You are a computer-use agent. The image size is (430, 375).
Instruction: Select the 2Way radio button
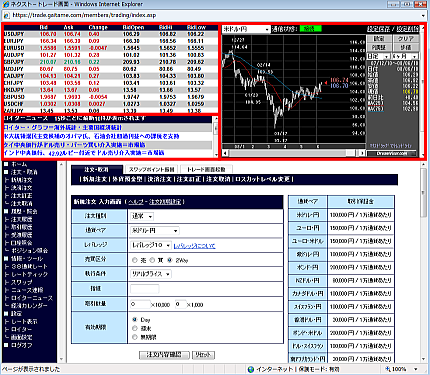pyautogui.click(x=170, y=260)
